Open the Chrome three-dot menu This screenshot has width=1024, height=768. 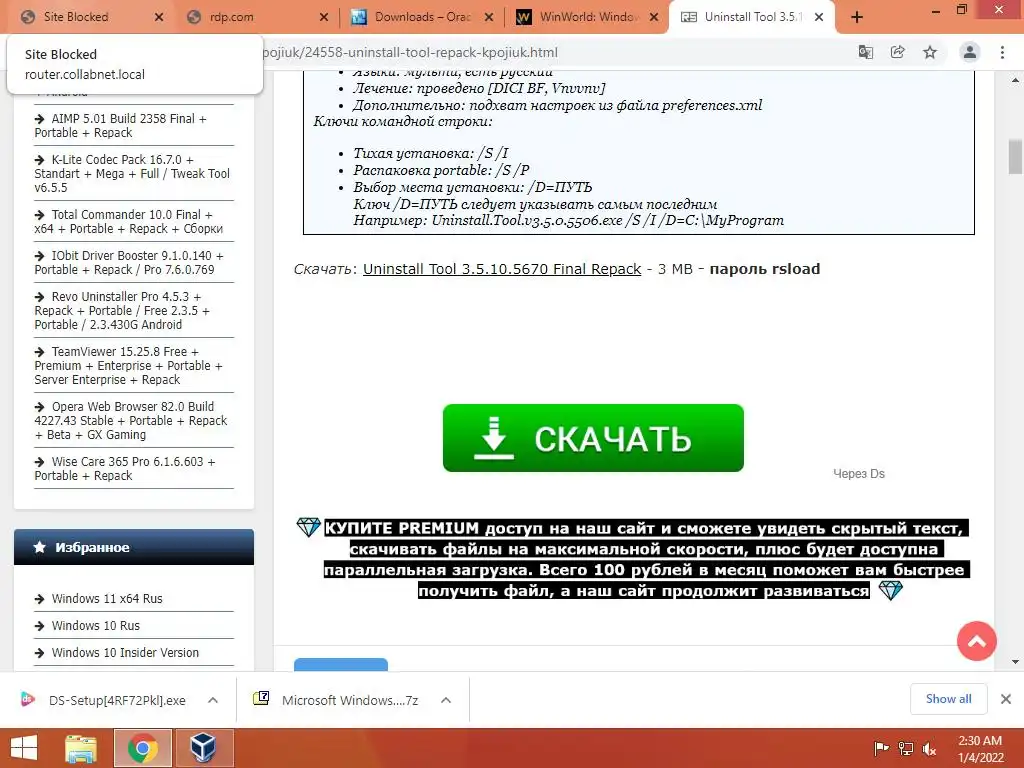[x=1002, y=52]
